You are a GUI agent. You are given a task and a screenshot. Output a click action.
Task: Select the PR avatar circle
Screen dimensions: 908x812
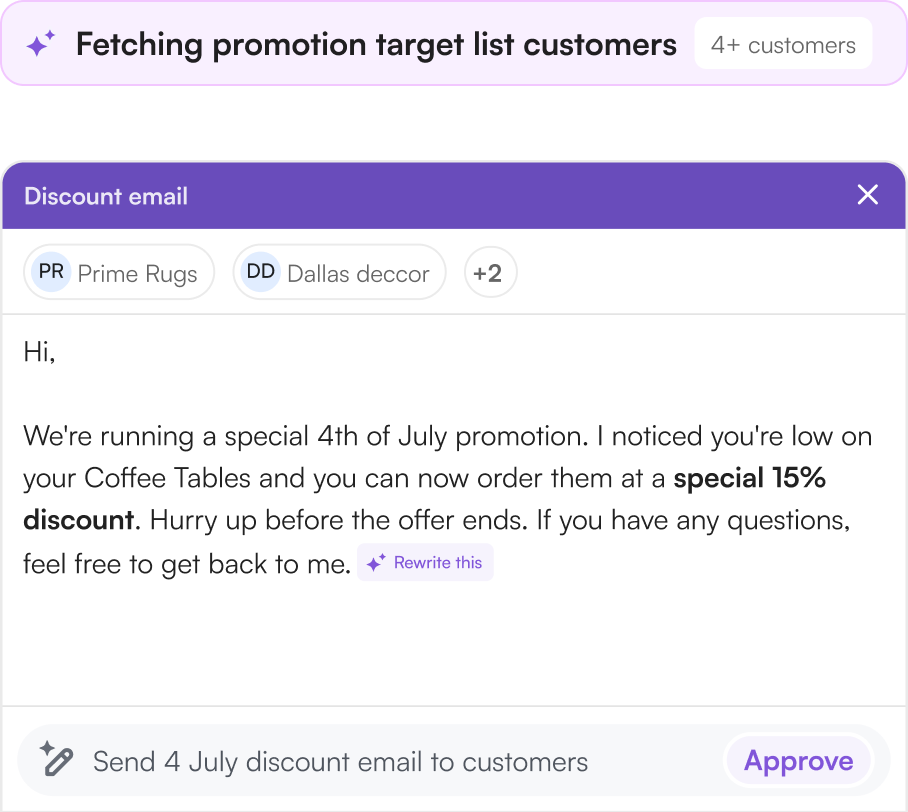(x=51, y=272)
